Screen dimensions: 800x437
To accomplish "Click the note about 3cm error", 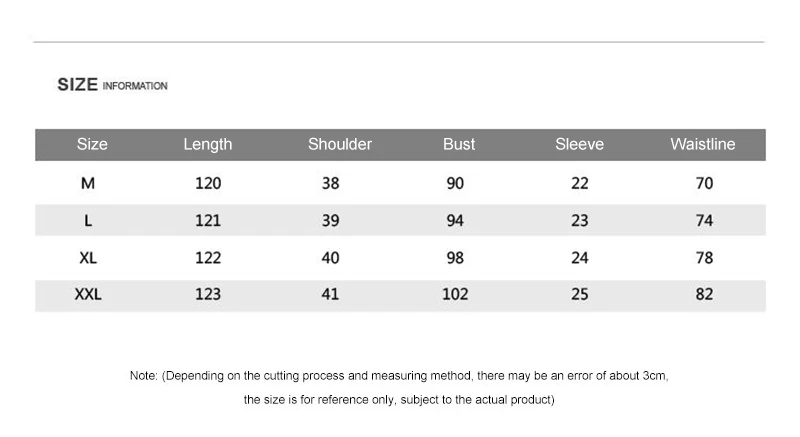I will [399, 376].
